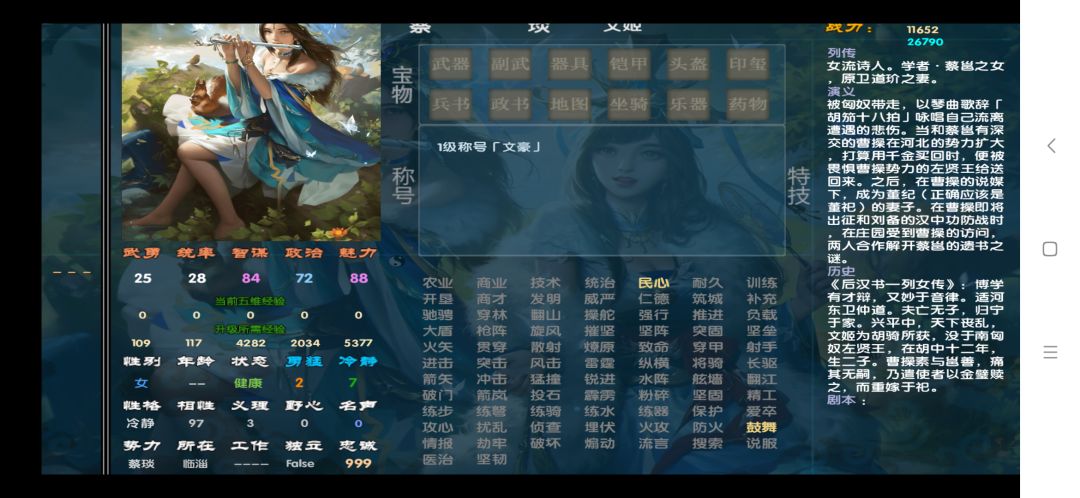This screenshot has width=1080, height=498.
Task: Tap the Android home square icon
Action: 1050,249
